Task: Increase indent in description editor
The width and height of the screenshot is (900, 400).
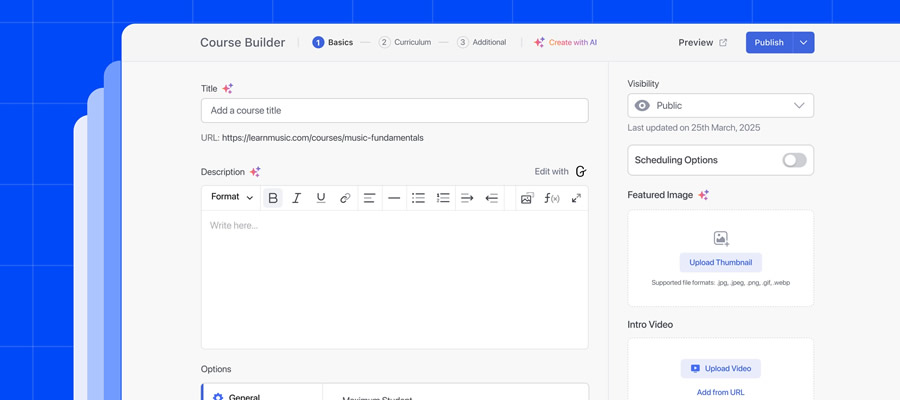Action: (x=467, y=198)
